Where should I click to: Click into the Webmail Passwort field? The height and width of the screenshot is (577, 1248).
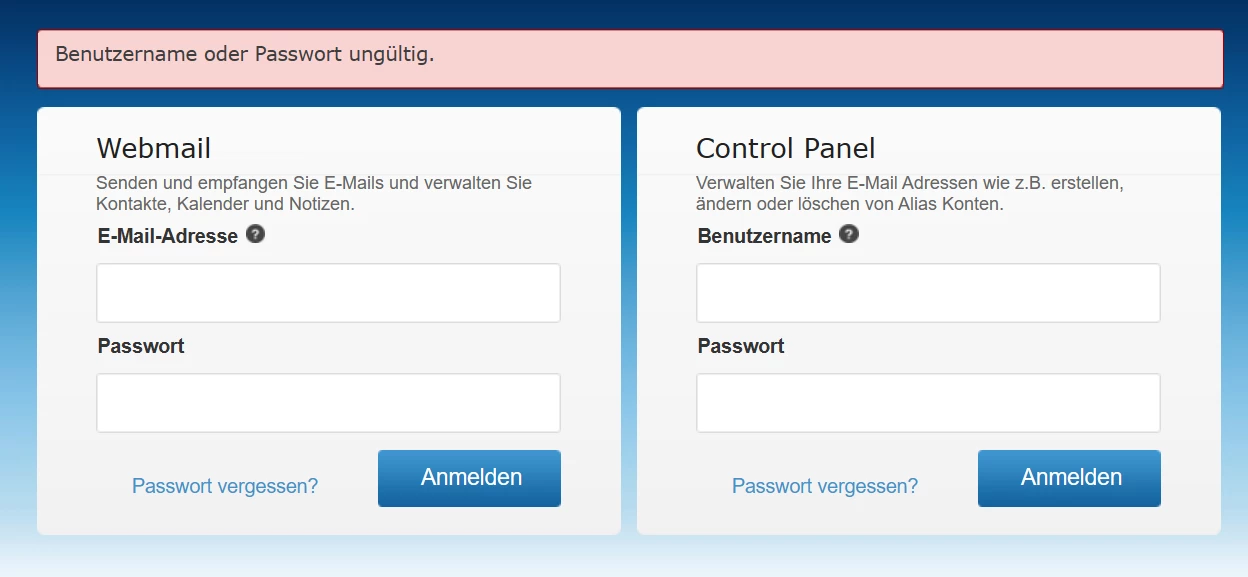(328, 403)
